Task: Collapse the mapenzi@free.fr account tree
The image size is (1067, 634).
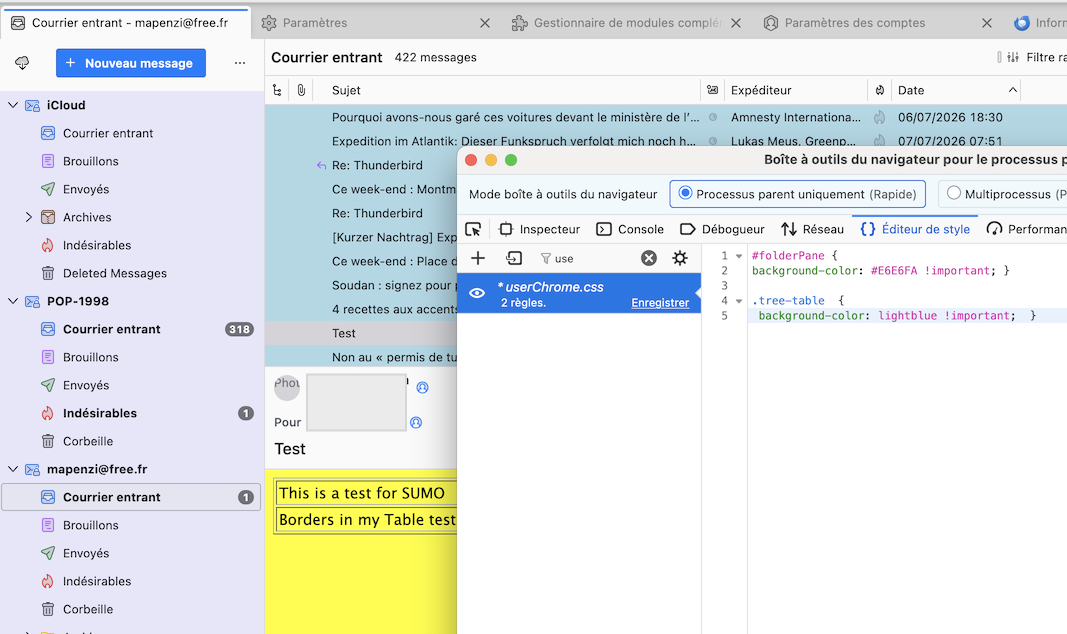Action: (x=13, y=469)
